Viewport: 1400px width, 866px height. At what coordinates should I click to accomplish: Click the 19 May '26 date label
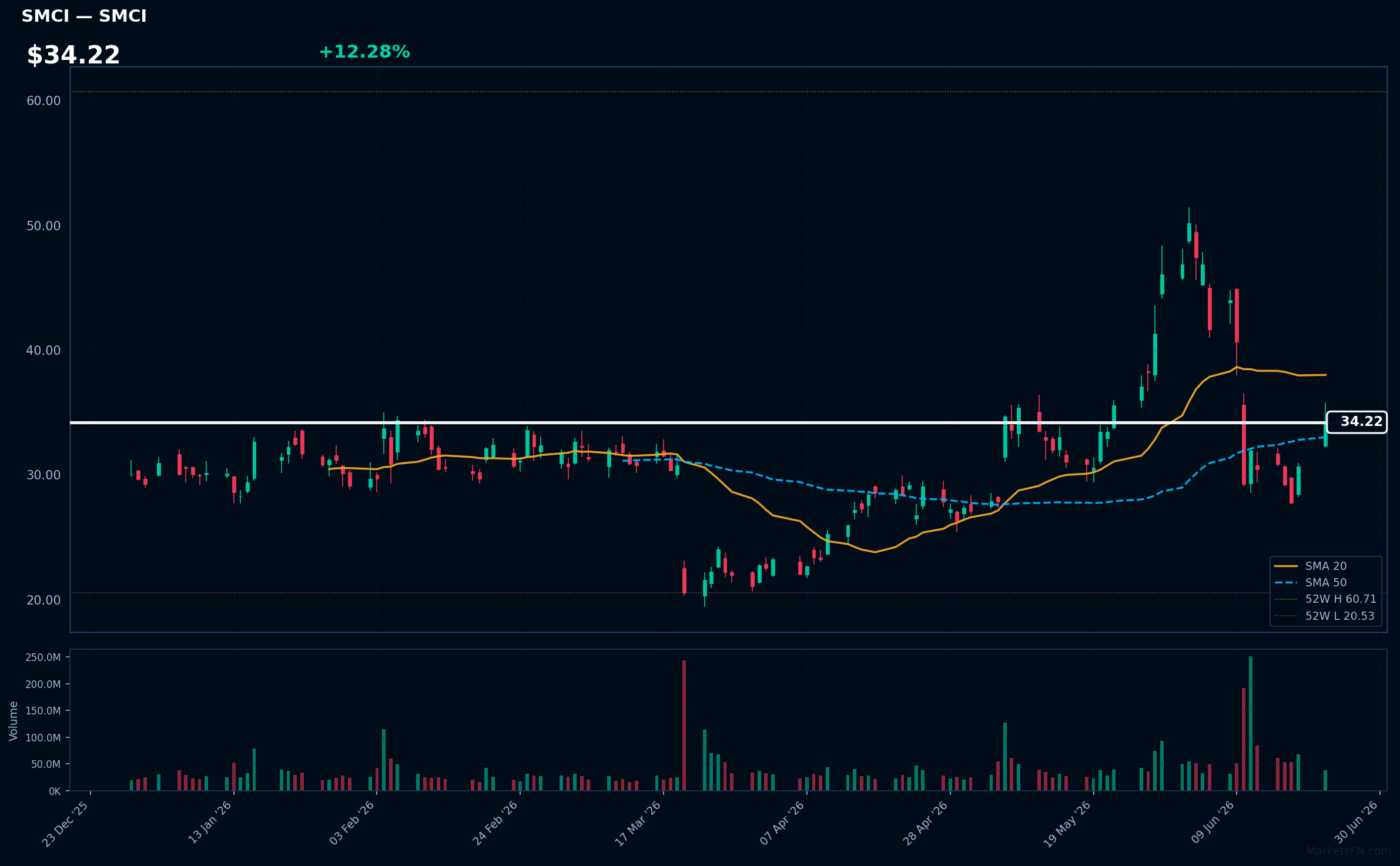[x=1068, y=824]
